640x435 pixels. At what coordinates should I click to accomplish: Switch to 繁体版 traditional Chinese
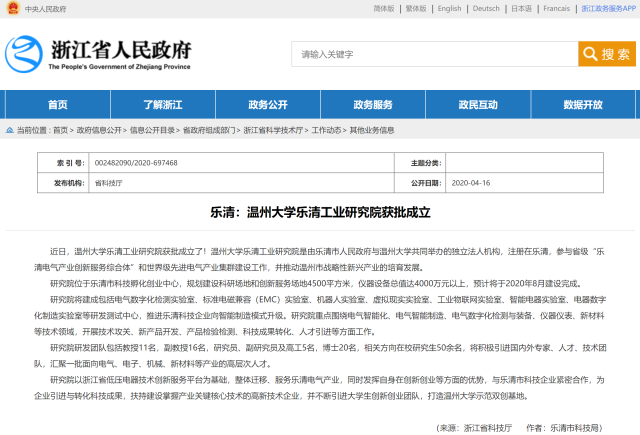416,9
